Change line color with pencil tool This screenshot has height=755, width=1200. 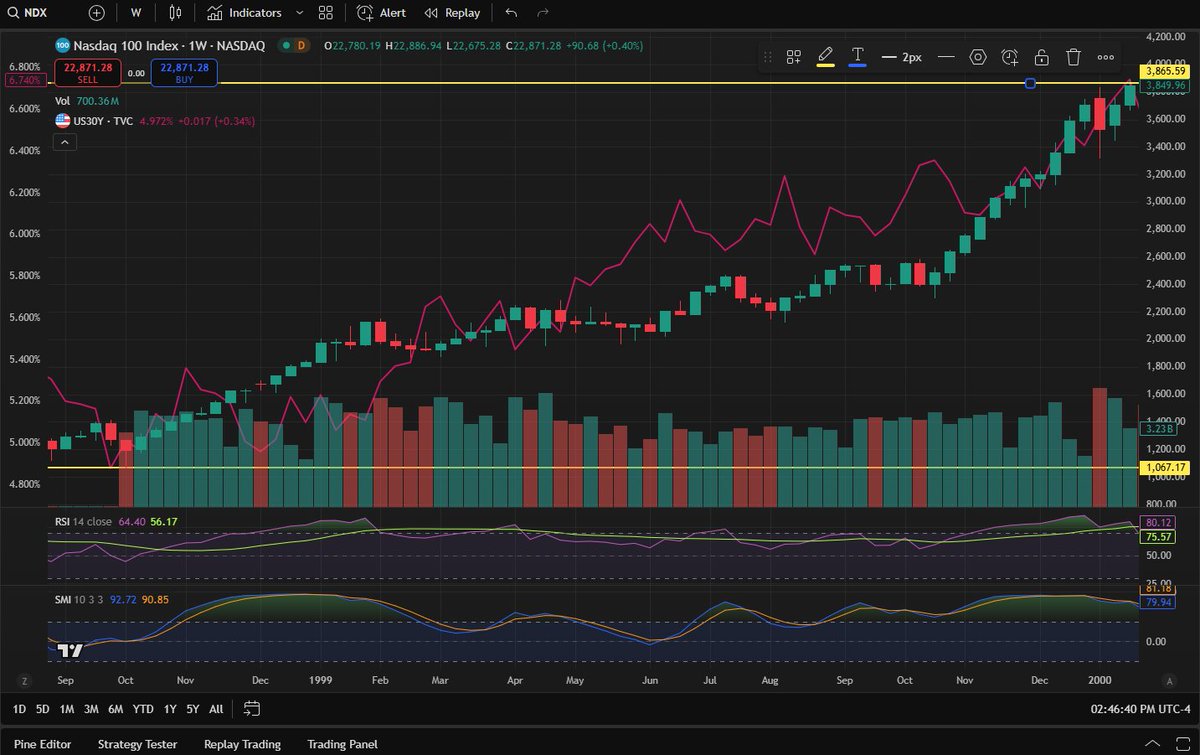[x=826, y=56]
